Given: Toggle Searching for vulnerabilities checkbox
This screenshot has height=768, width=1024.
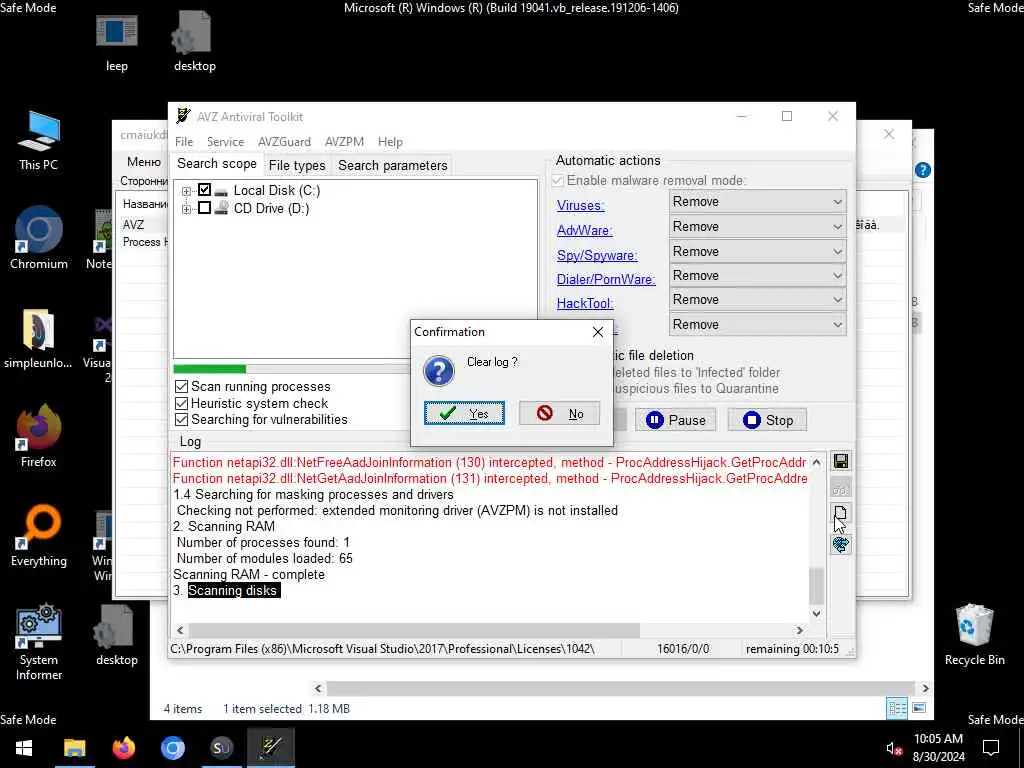Looking at the screenshot, I should tap(182, 420).
